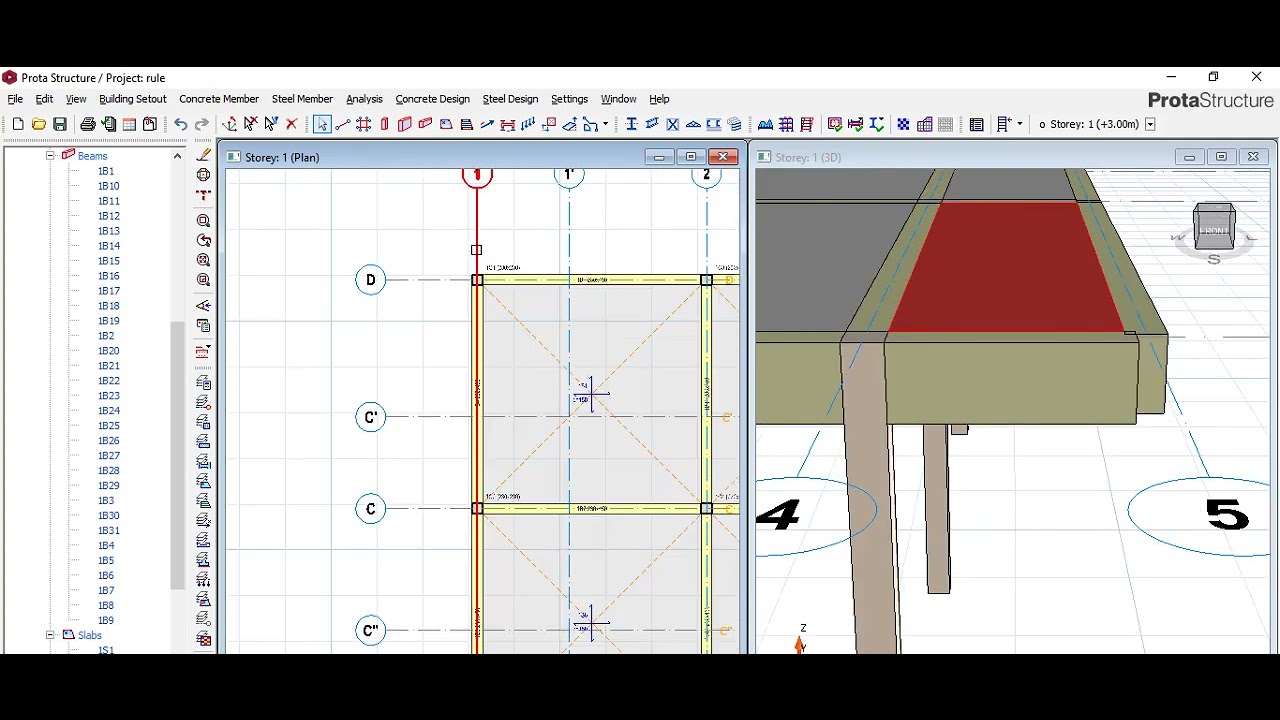The image size is (1280, 720).
Task: Collapse the Slabs tree node
Action: [50, 635]
